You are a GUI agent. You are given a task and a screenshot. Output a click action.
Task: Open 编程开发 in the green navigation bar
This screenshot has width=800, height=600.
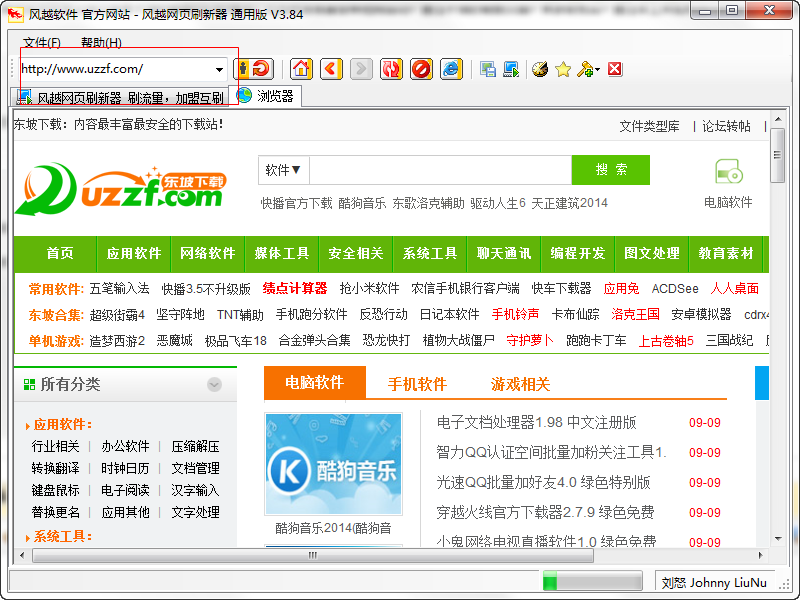(x=578, y=254)
